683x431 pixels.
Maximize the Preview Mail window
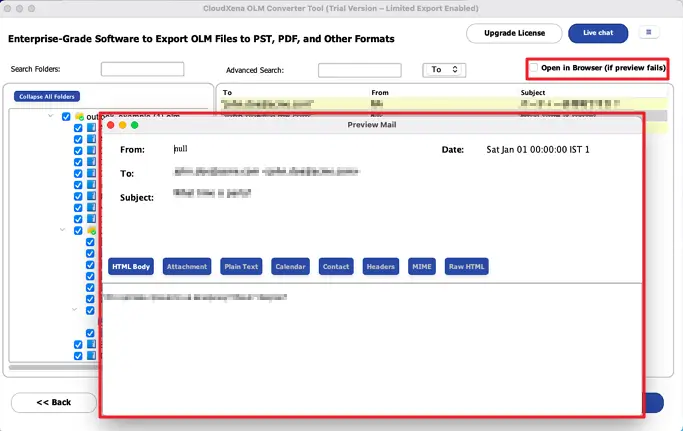point(135,125)
